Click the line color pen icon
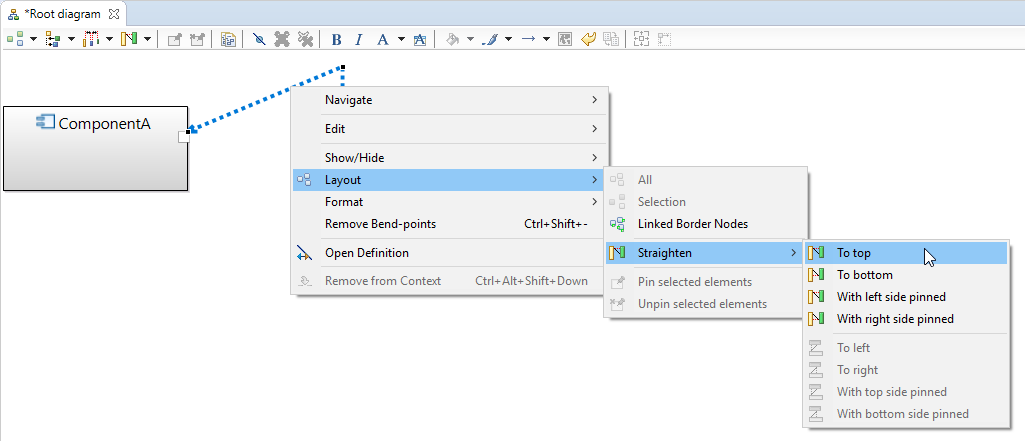The height and width of the screenshot is (441, 1025). click(489, 40)
